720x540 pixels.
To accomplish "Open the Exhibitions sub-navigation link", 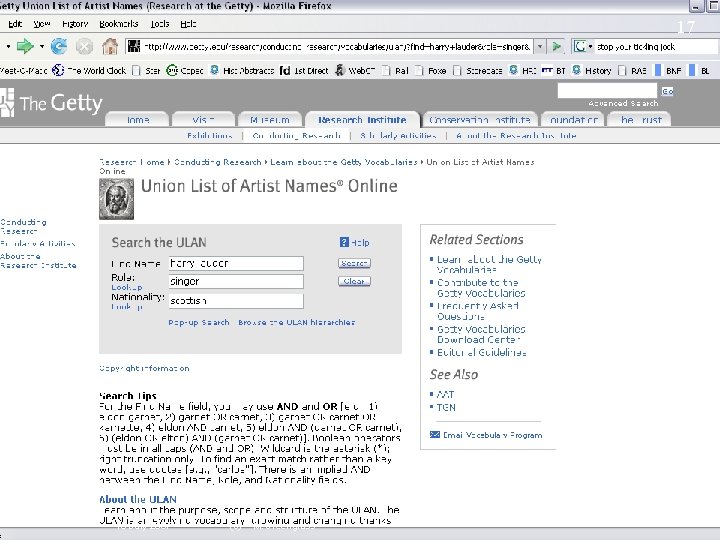I will coord(209,135).
